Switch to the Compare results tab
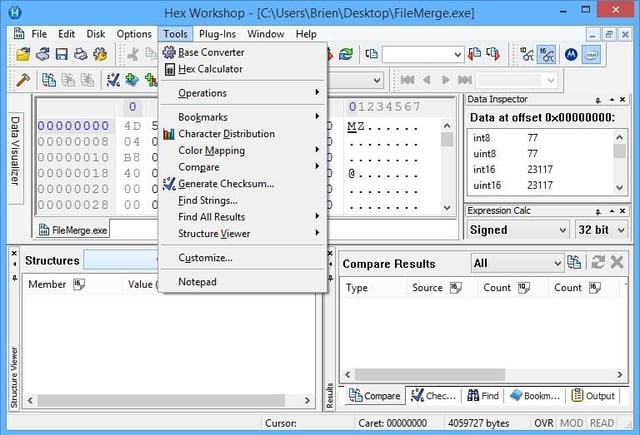Viewport: 640px width, 435px height. coord(375,396)
